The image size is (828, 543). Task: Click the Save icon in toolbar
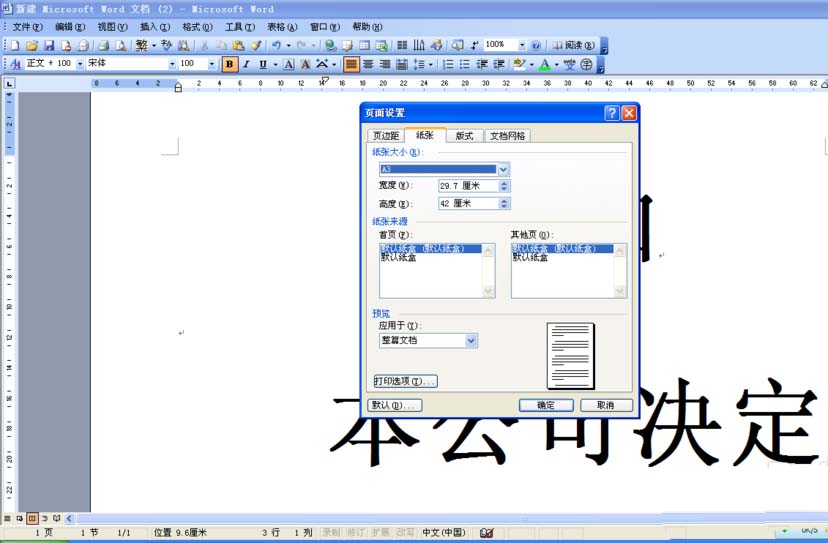49,45
